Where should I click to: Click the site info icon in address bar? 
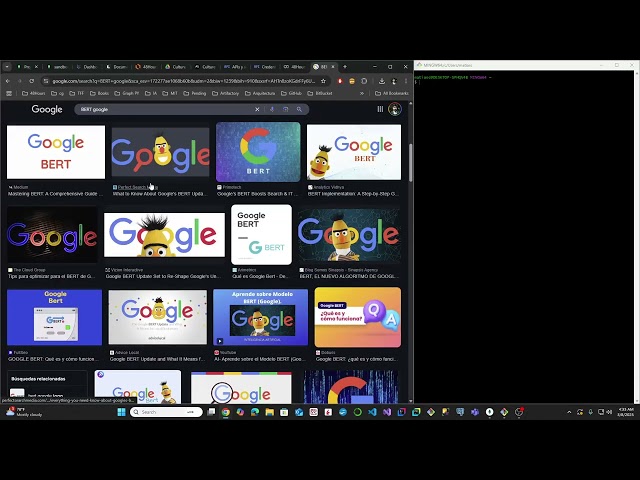pos(46,81)
